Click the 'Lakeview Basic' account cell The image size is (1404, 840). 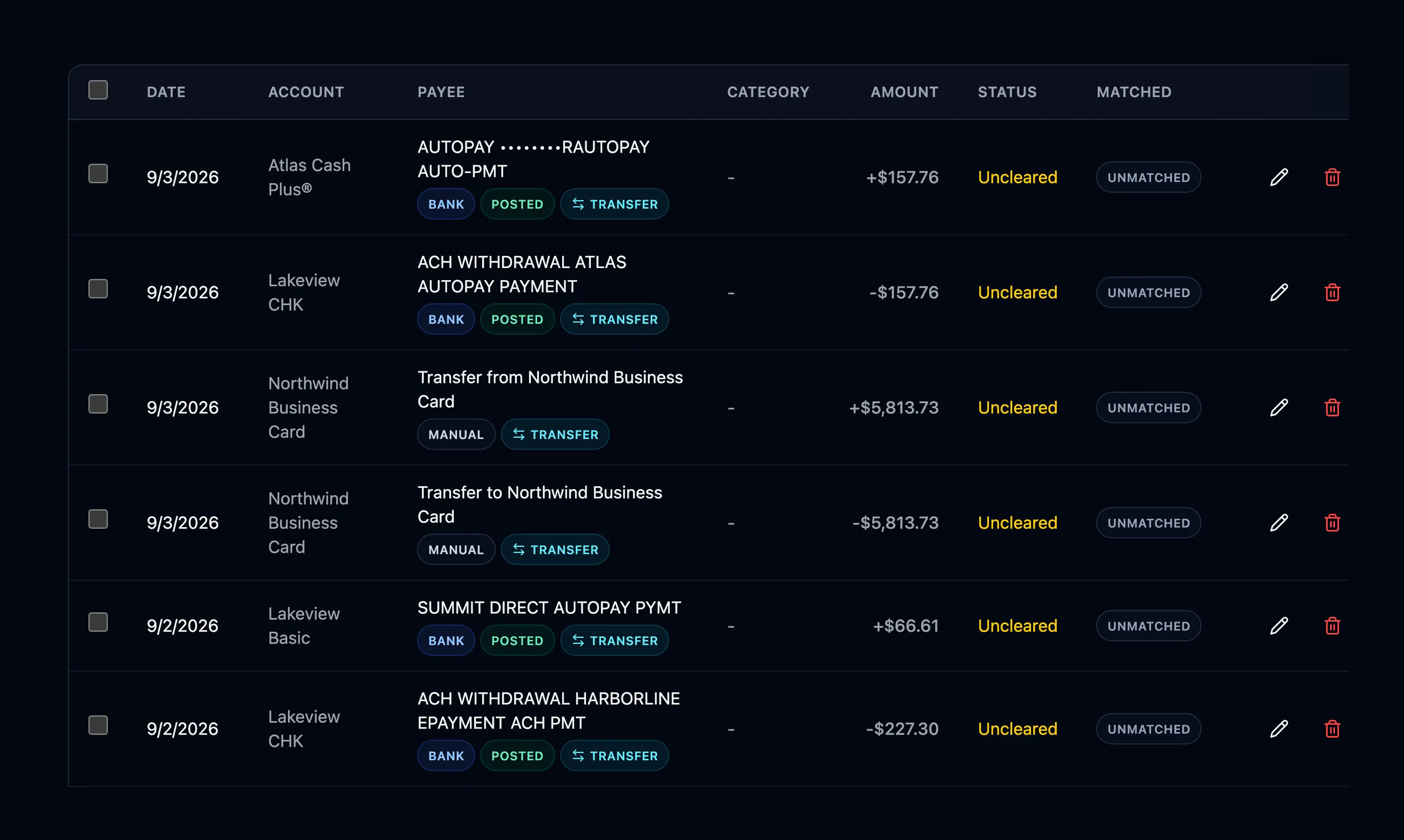point(303,626)
